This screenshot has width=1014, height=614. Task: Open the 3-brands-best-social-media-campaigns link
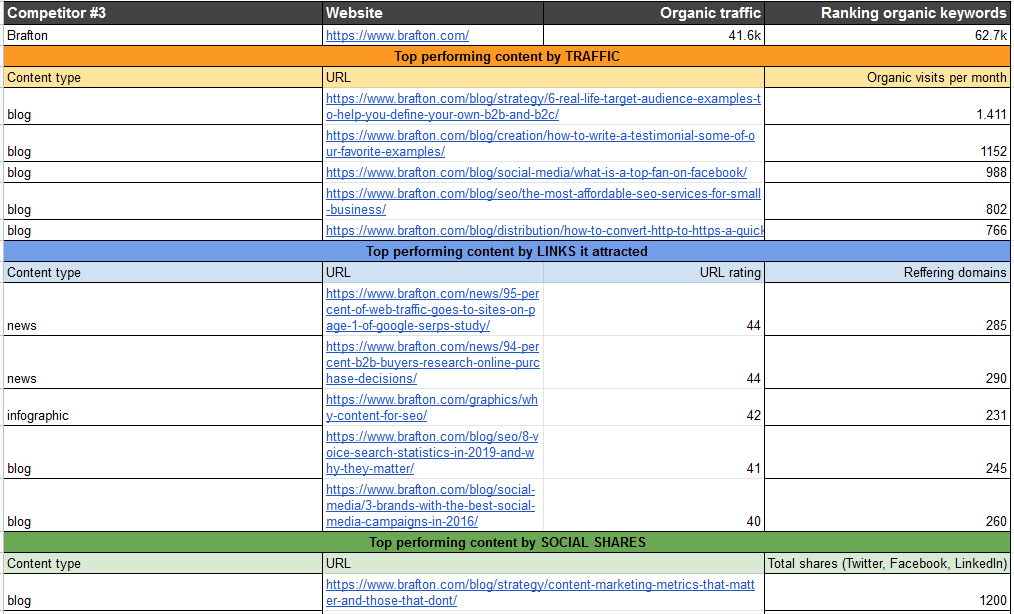431,505
